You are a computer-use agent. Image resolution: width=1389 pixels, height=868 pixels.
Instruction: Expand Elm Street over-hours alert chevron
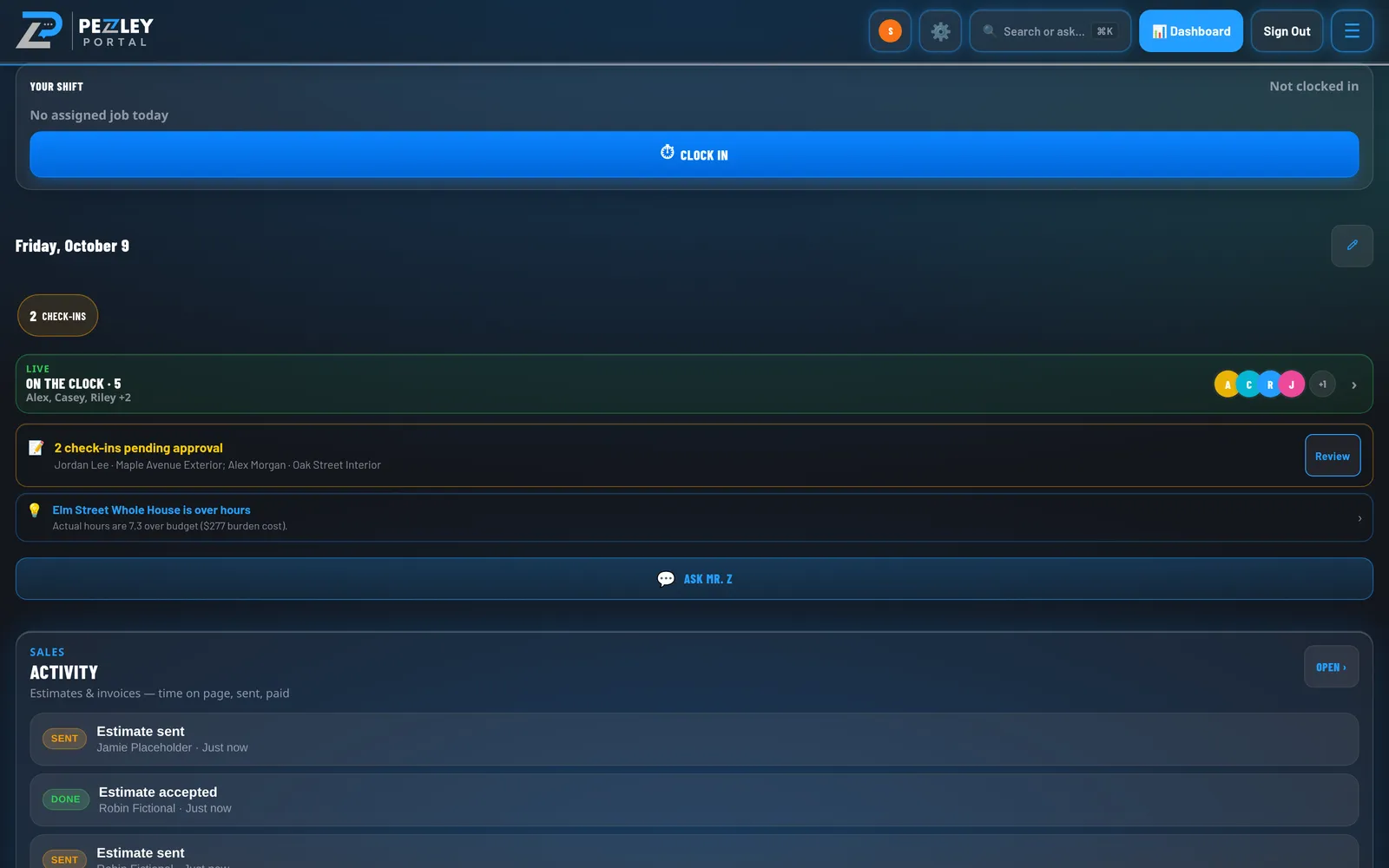(x=1359, y=518)
